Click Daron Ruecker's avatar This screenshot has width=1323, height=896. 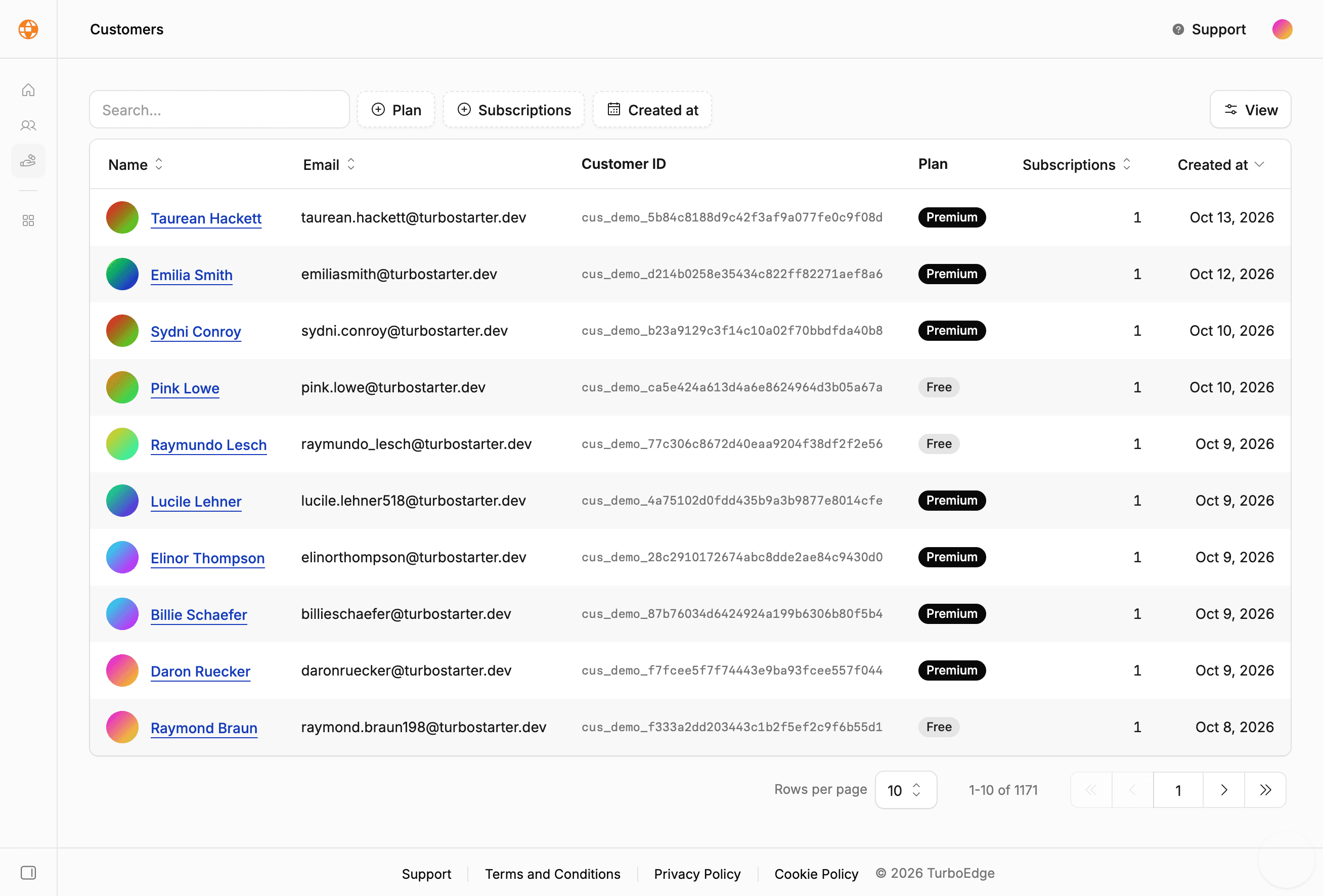click(122, 670)
